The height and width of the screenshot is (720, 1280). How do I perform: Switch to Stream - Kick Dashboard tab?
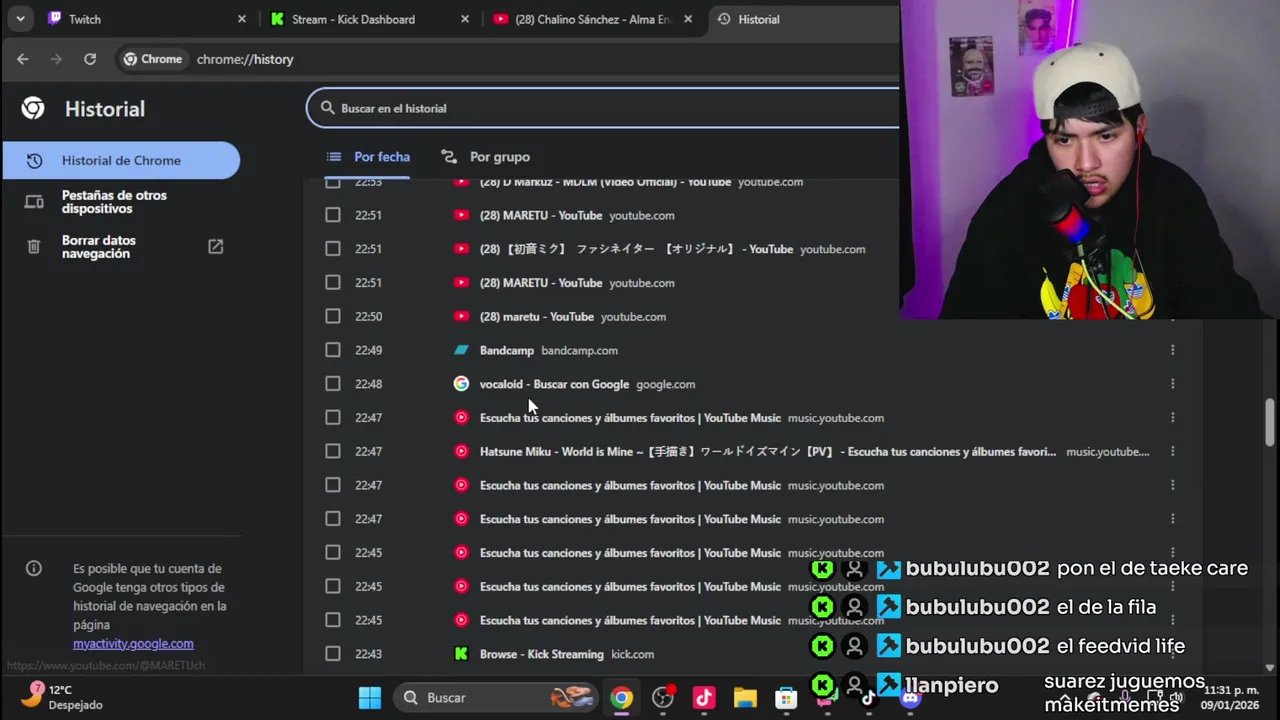[x=368, y=19]
